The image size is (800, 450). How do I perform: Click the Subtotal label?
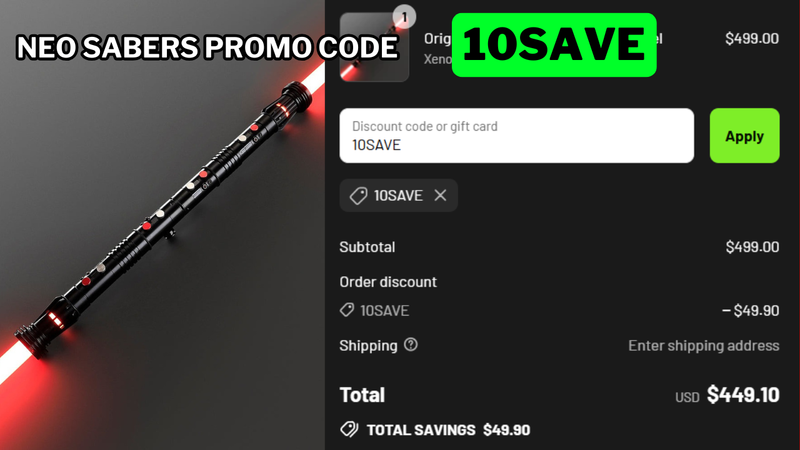[x=367, y=247]
